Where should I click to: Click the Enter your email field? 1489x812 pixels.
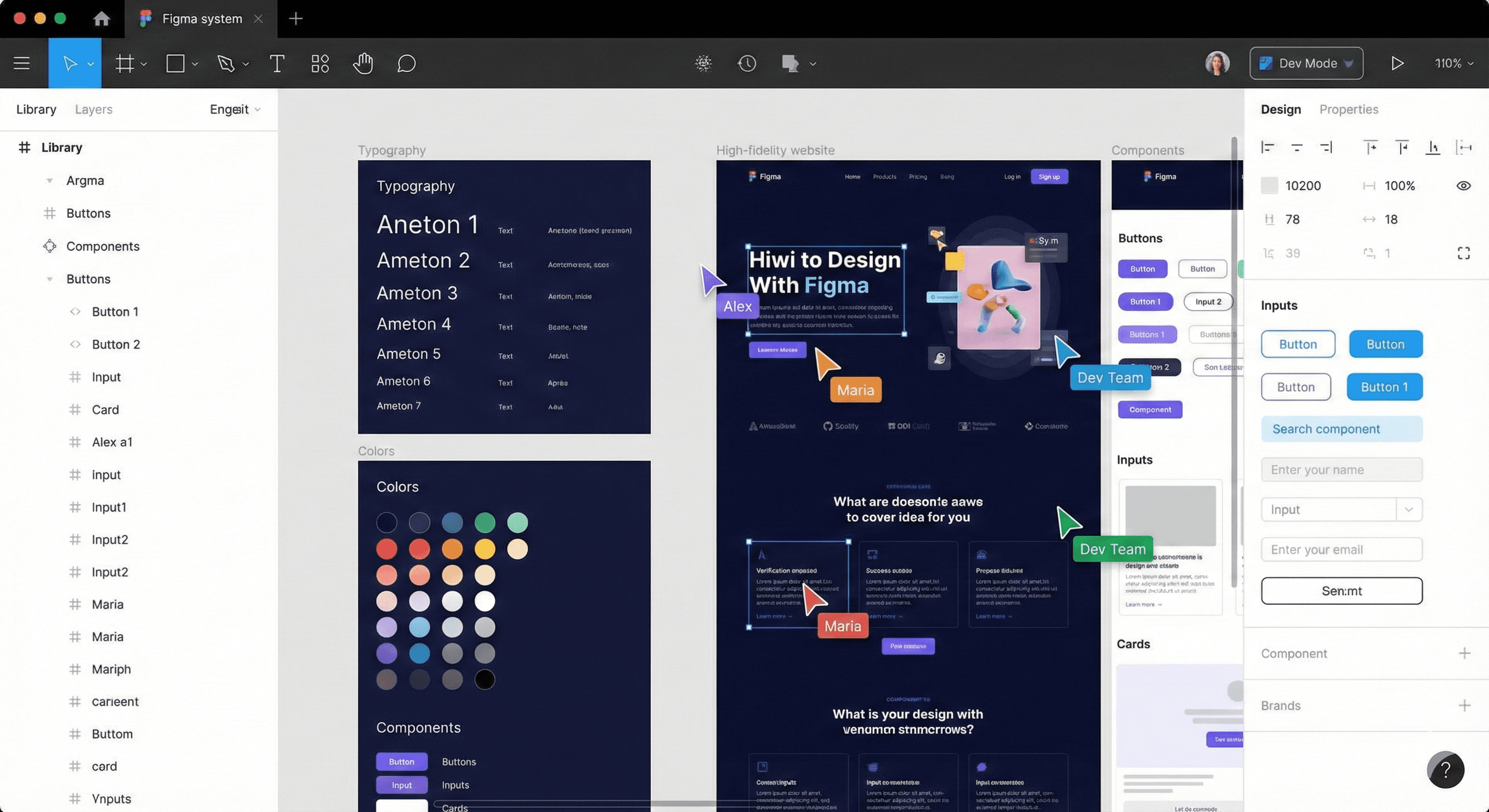(x=1341, y=550)
